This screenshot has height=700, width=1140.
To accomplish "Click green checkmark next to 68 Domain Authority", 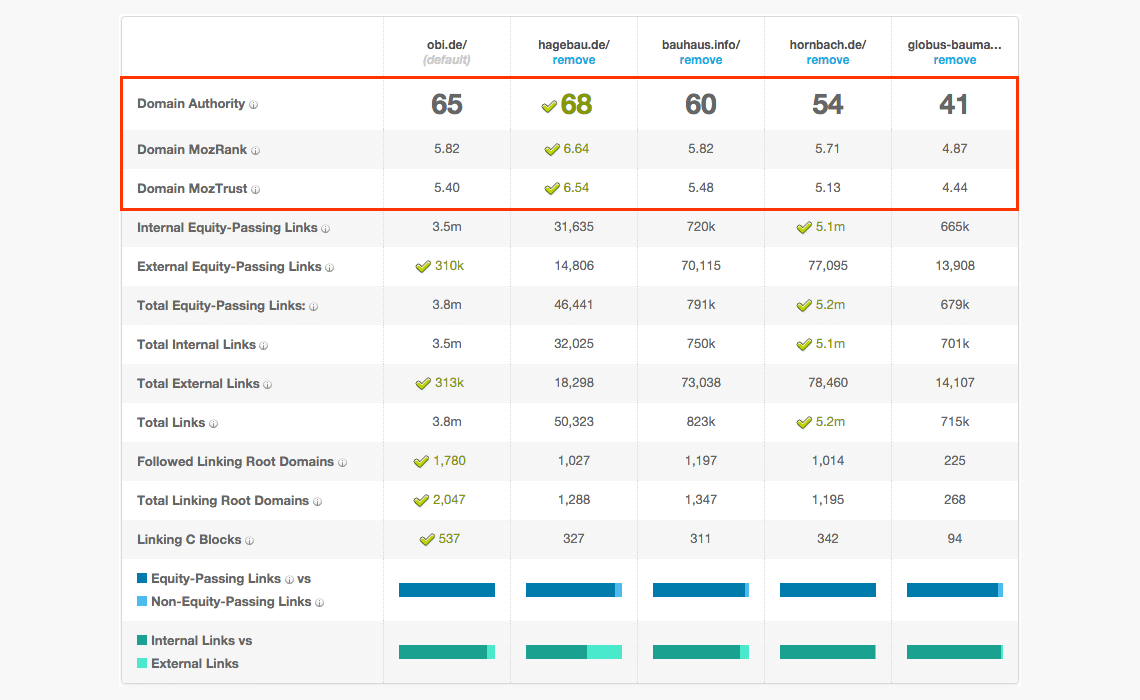I will coord(549,107).
